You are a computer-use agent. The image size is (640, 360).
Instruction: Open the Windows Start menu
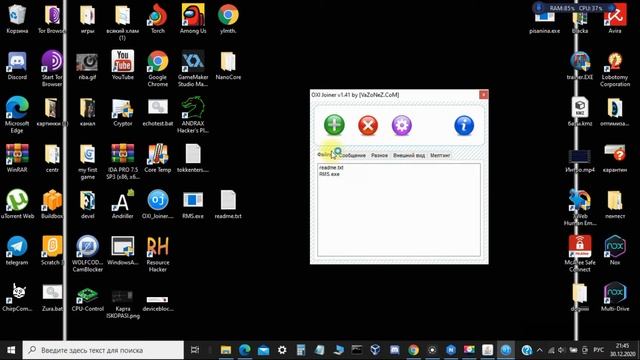[x=11, y=350]
